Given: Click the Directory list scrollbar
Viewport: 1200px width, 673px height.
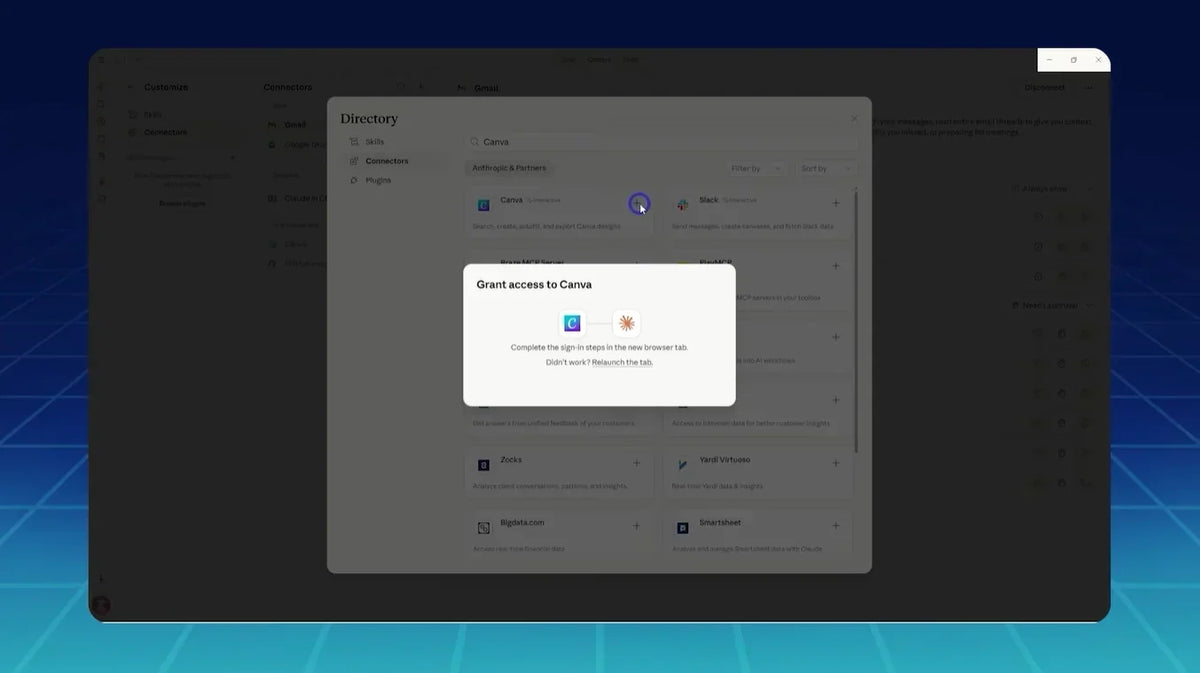Looking at the screenshot, I should click(856, 320).
